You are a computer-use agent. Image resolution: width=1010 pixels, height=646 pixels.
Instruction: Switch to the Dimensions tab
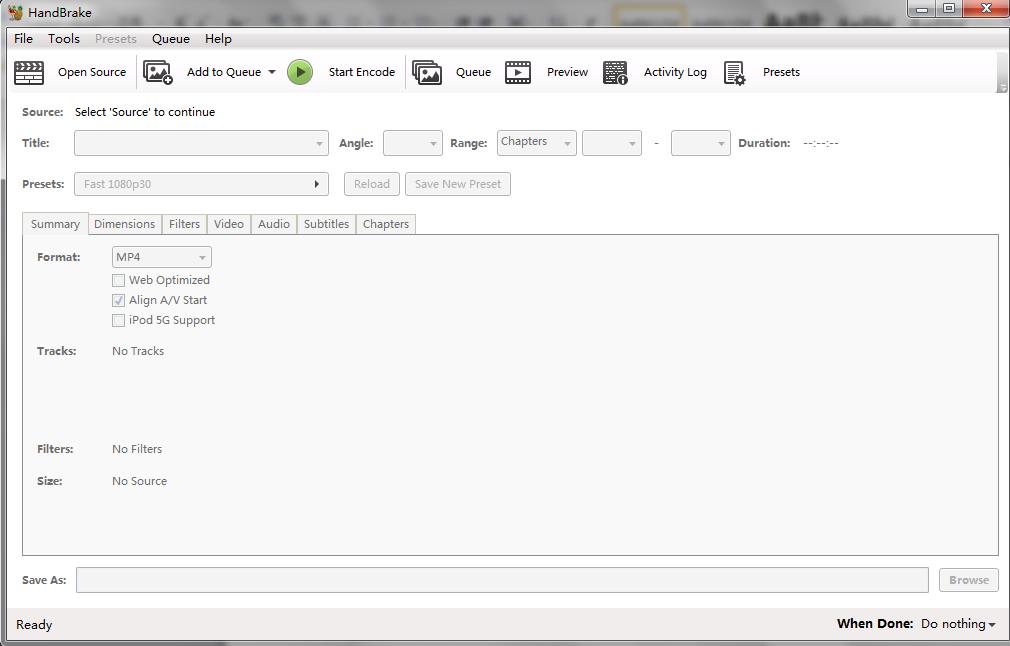[124, 224]
